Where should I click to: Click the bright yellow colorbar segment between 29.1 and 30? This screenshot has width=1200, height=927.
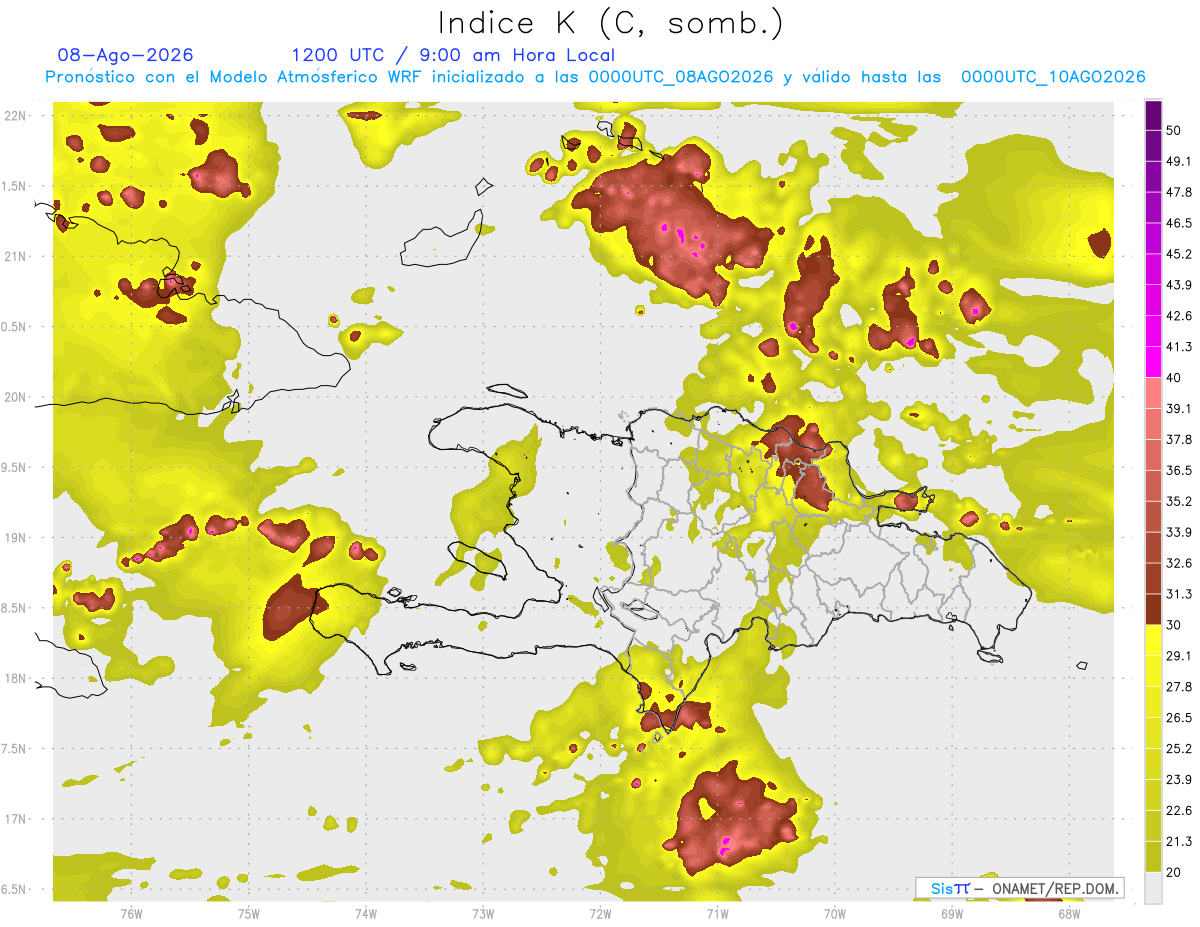tap(1153, 640)
